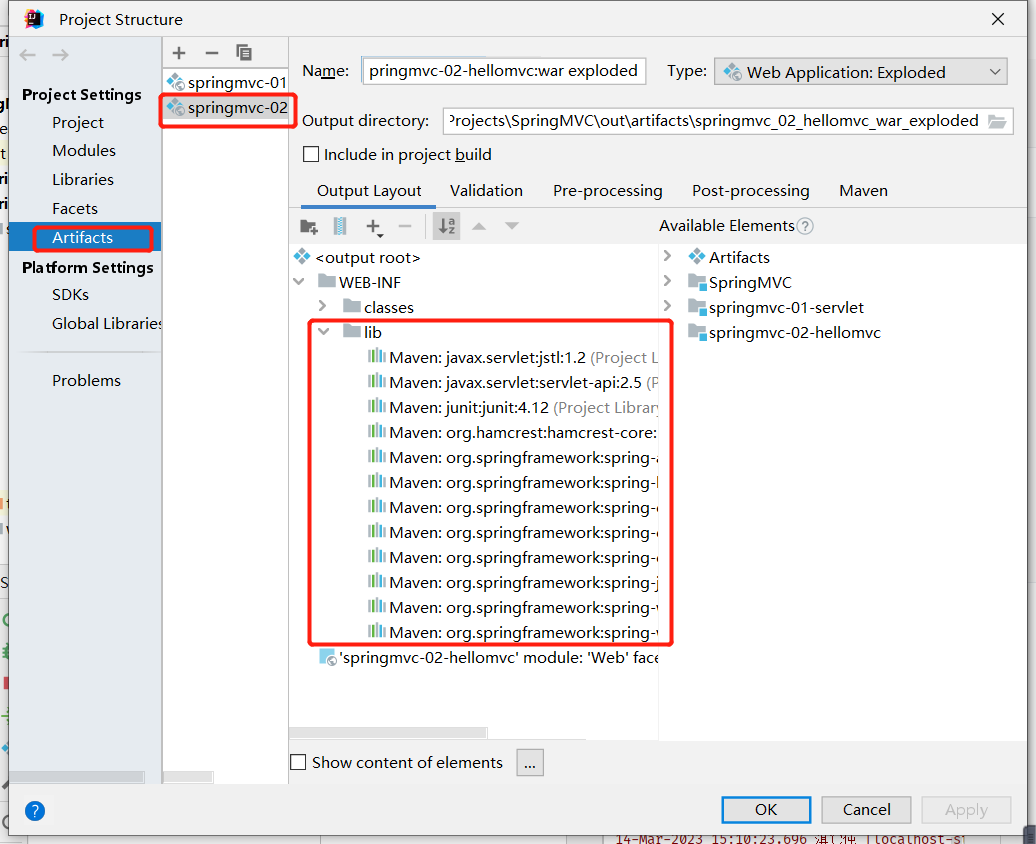Remove element from output layout toolbar

point(405,227)
